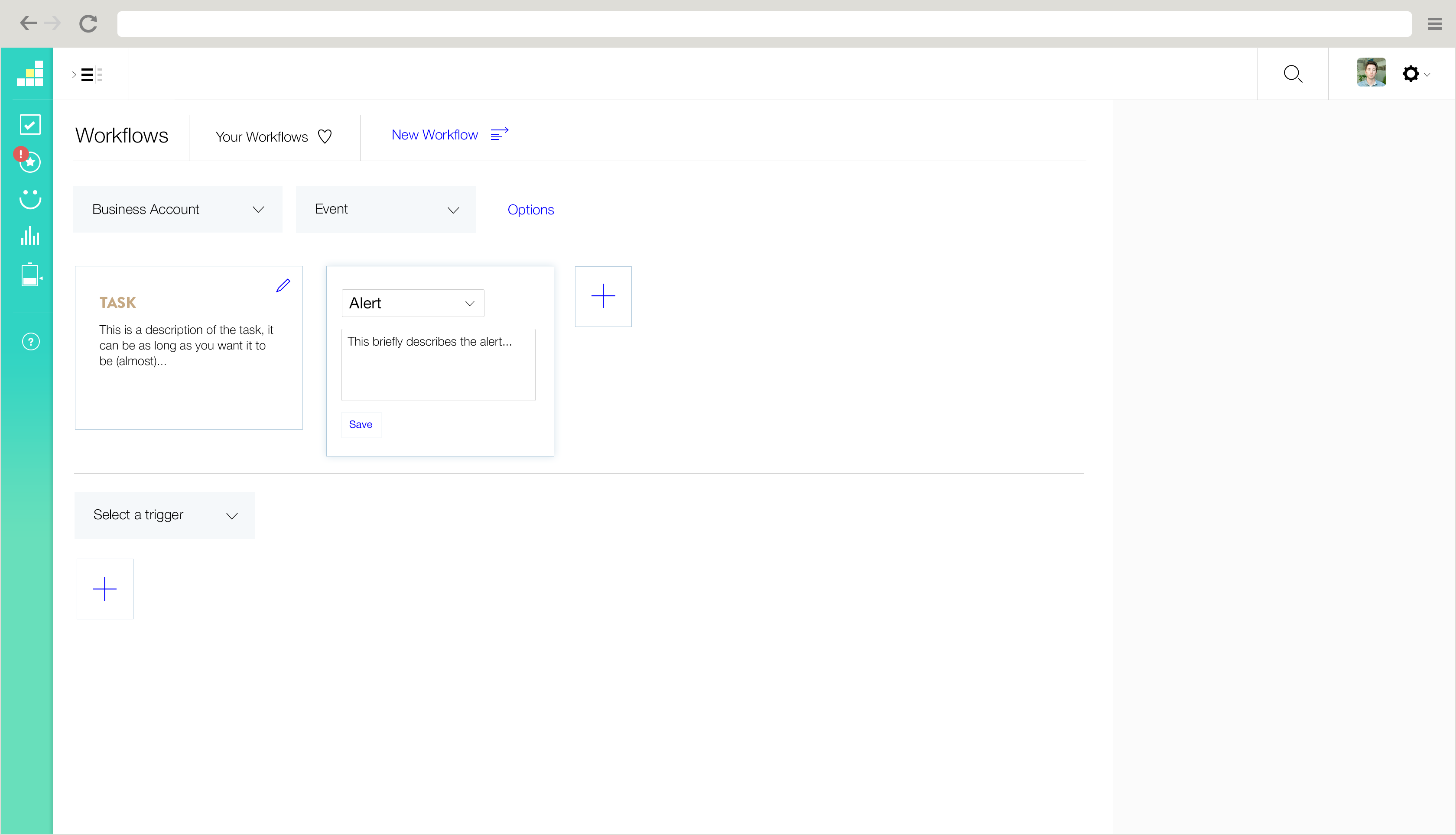Click the Save button in Alert card
This screenshot has width=1456, height=835.
click(361, 424)
